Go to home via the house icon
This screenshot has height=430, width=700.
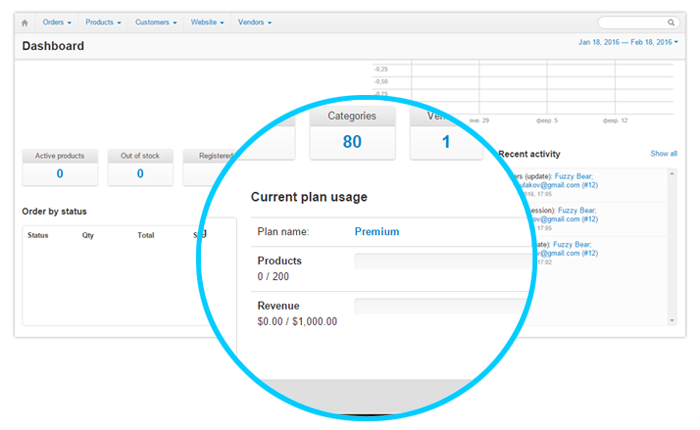click(25, 22)
